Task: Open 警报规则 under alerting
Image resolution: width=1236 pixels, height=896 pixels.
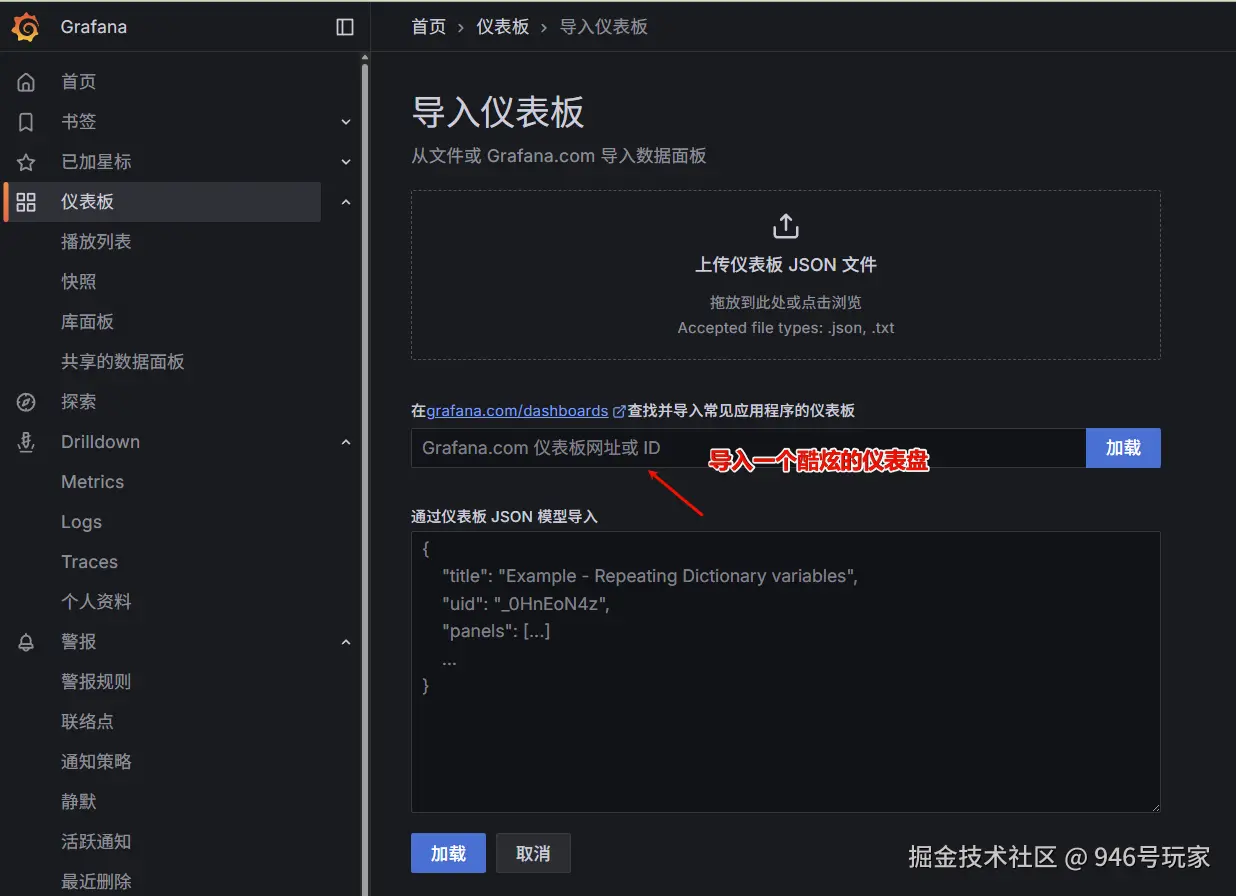Action: pos(96,682)
